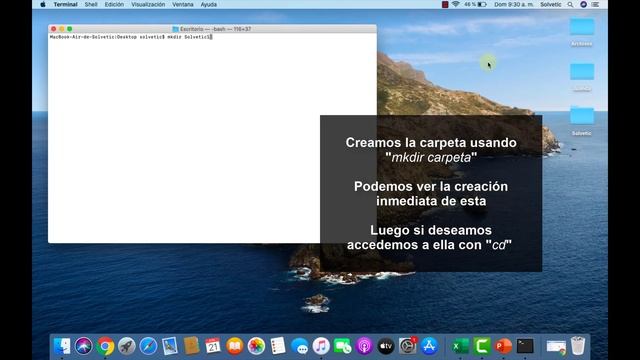Select the Solvetic desktop folder
Viewport: 640px width, 360px height.
click(582, 120)
